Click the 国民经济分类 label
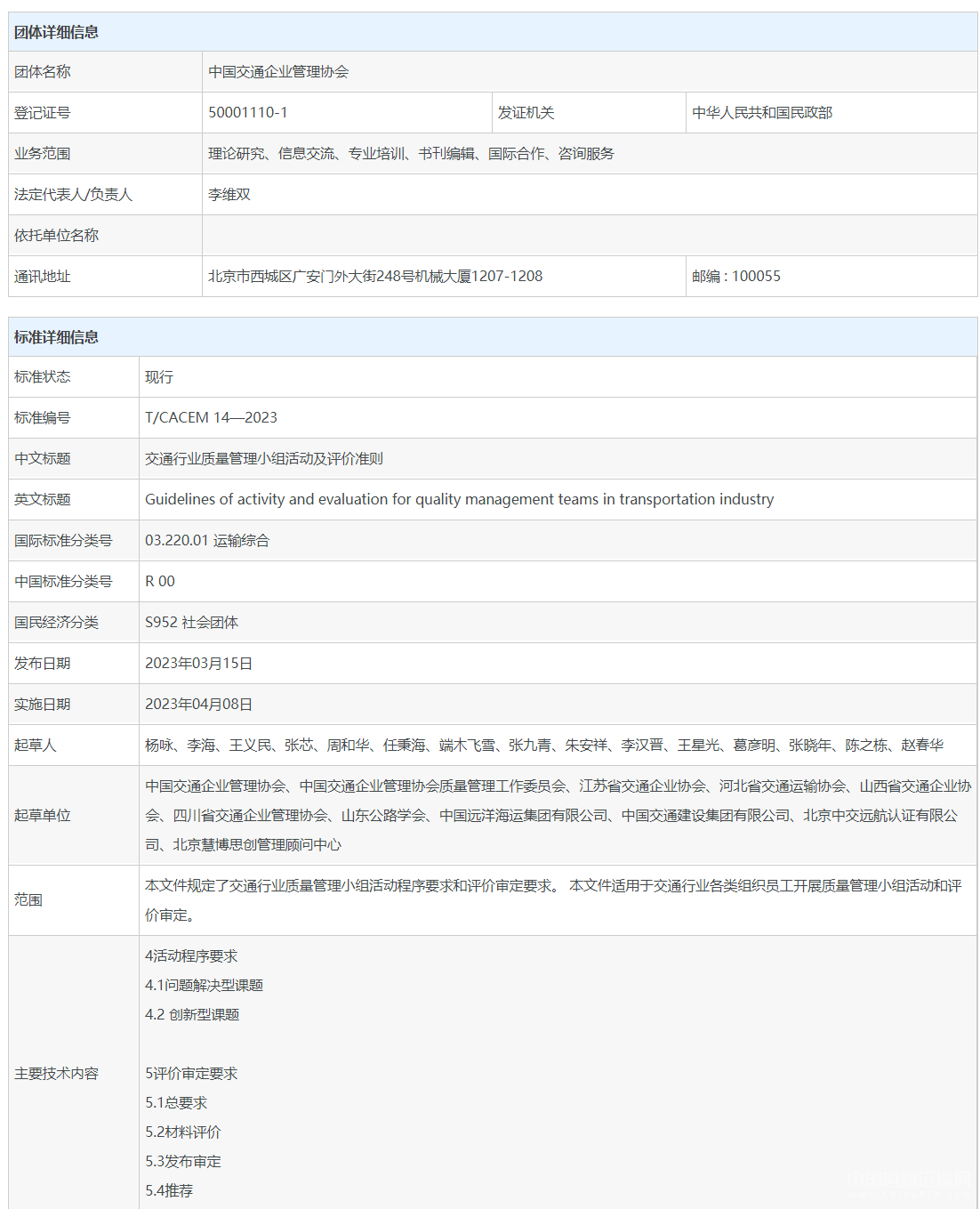The image size is (980, 1209). click(x=56, y=623)
